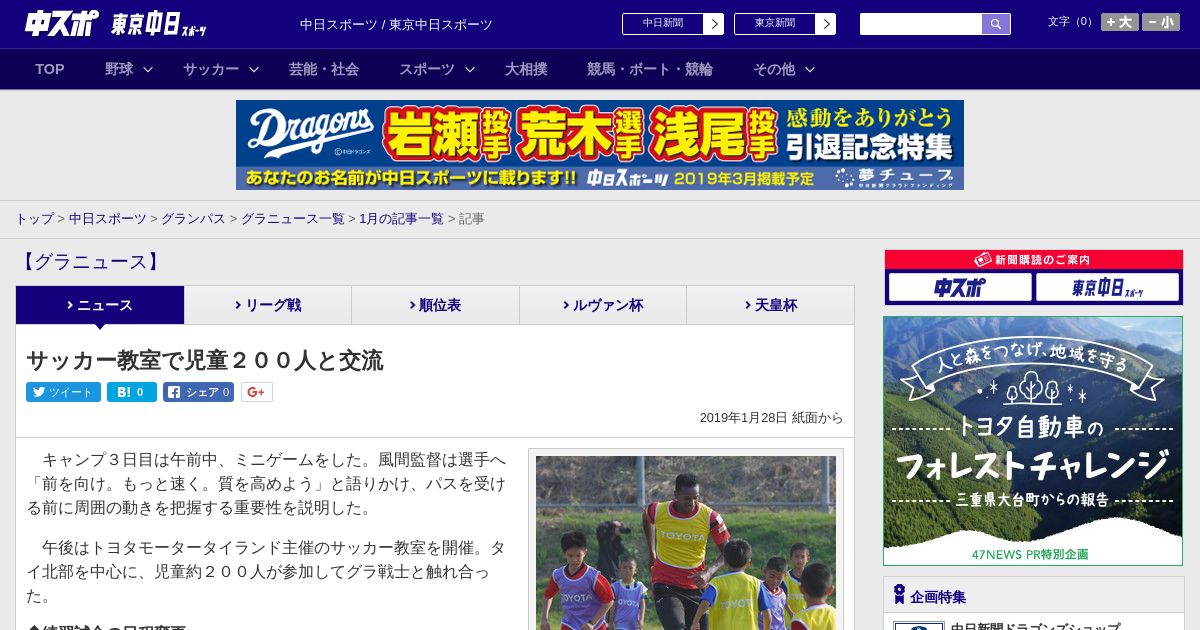Switch to ルヴァン杯 tab
This screenshot has height=630, width=1200.
603,305
